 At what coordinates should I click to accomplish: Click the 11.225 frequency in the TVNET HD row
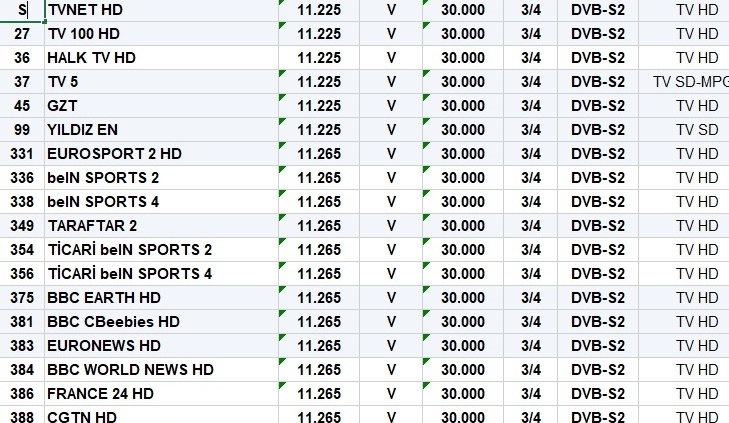coord(319,10)
